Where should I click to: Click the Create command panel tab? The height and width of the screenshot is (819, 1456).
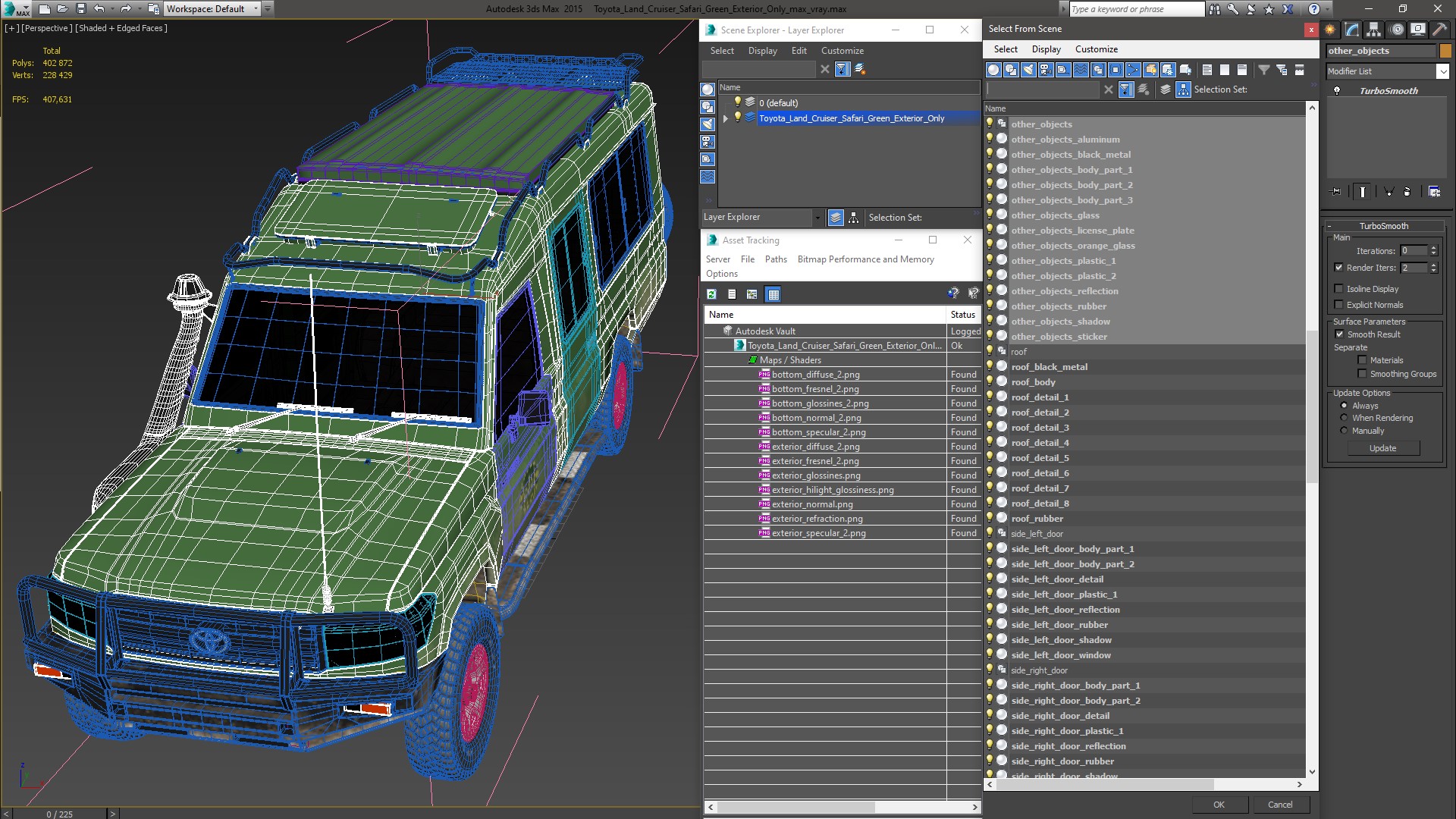(1330, 30)
